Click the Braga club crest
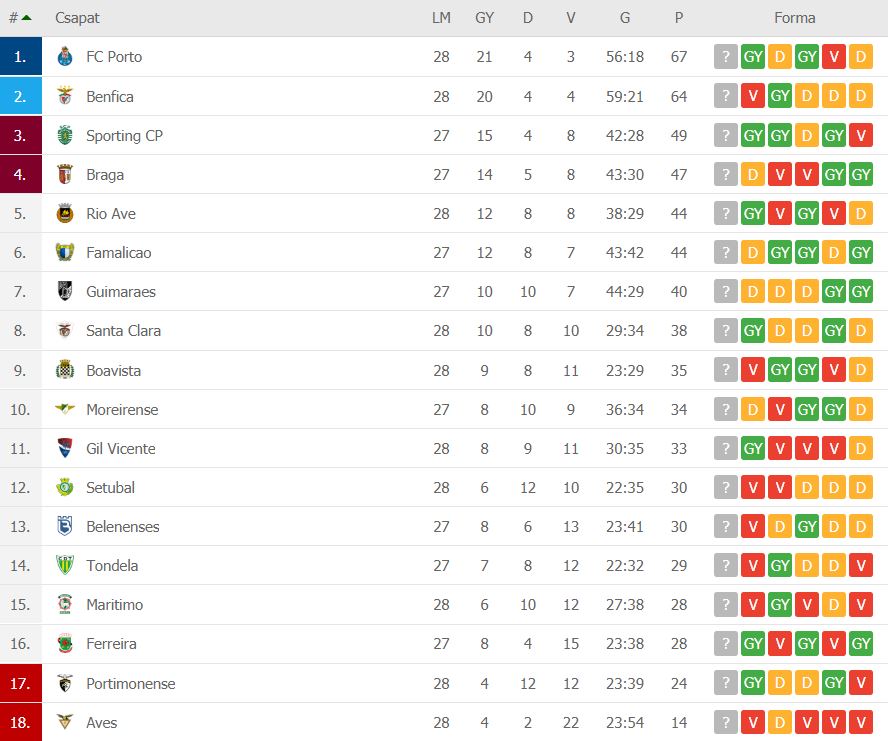The height and width of the screenshot is (741, 888). pos(65,174)
